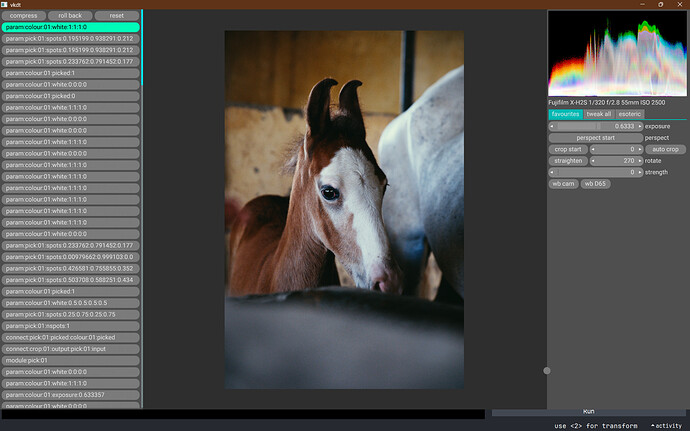
Task: Open the esoteric tab
Action: (629, 114)
